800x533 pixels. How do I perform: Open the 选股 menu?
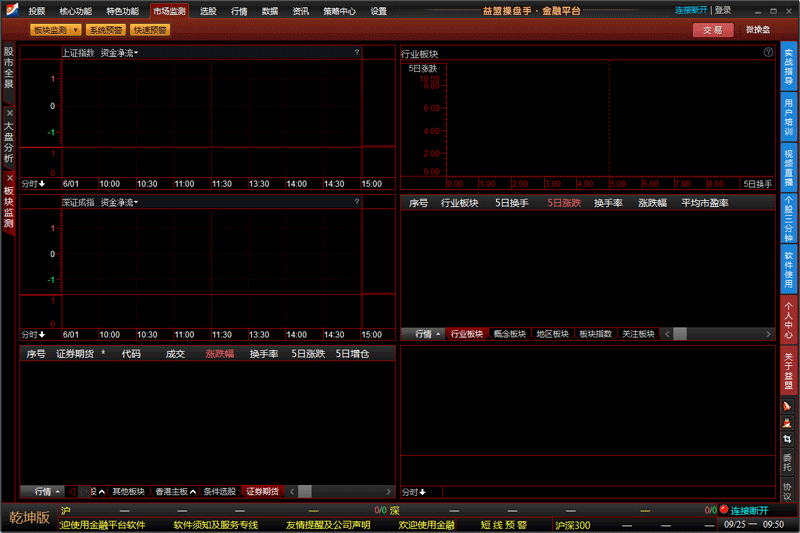[x=208, y=11]
